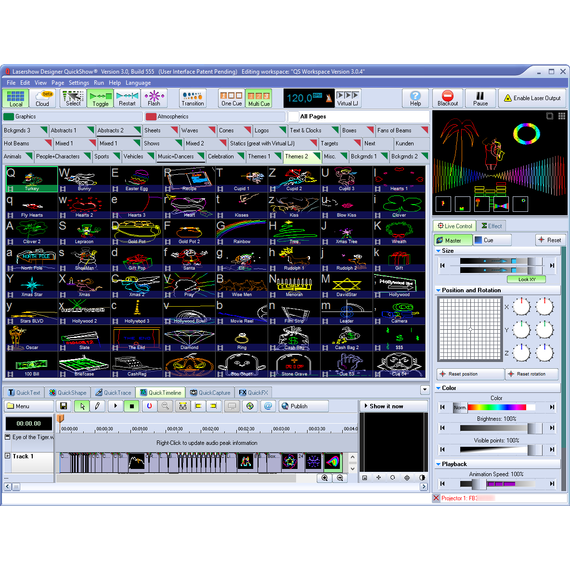Switch to One Cue mode

(x=231, y=98)
